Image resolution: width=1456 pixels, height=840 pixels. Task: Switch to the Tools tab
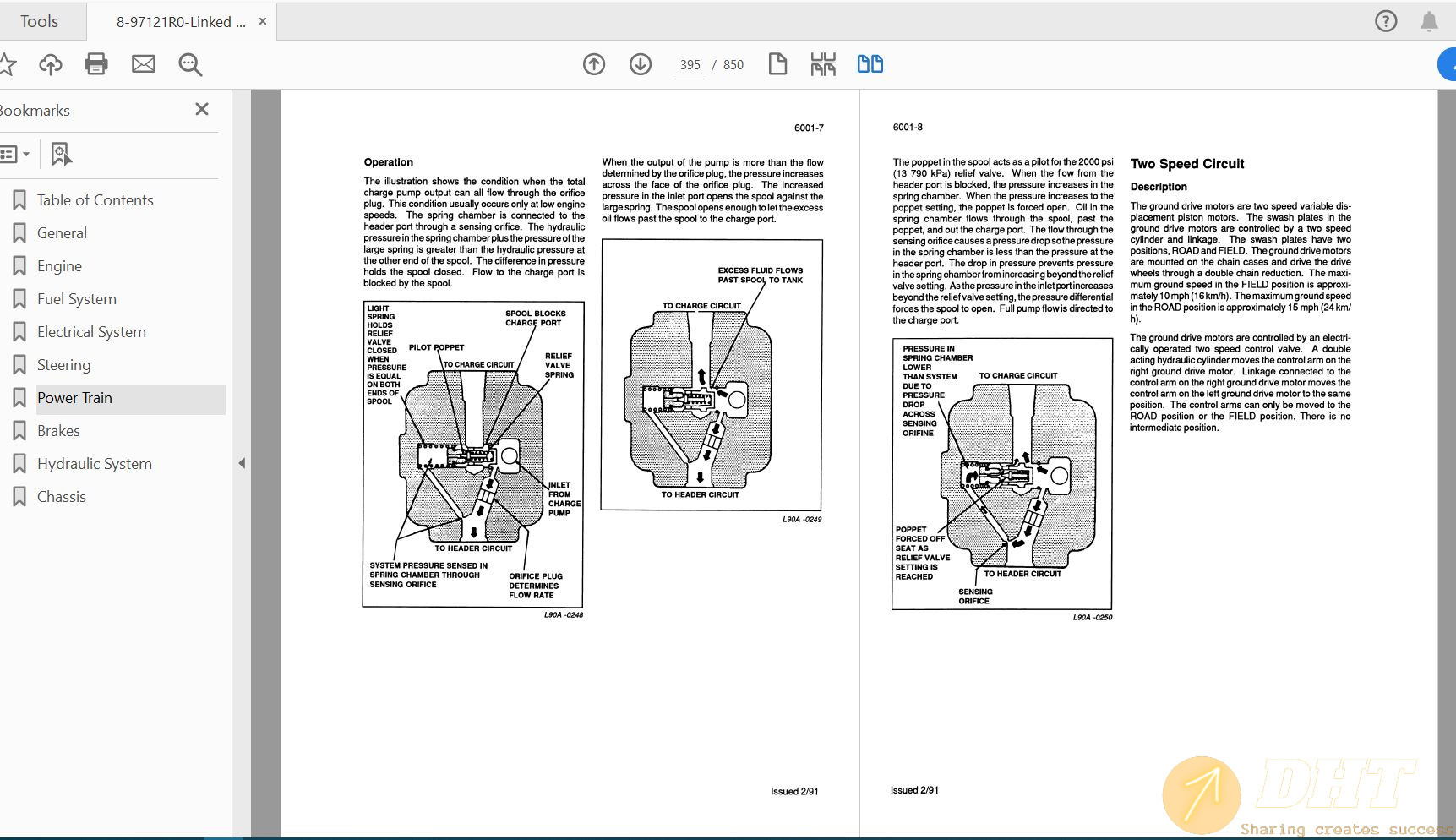40,21
